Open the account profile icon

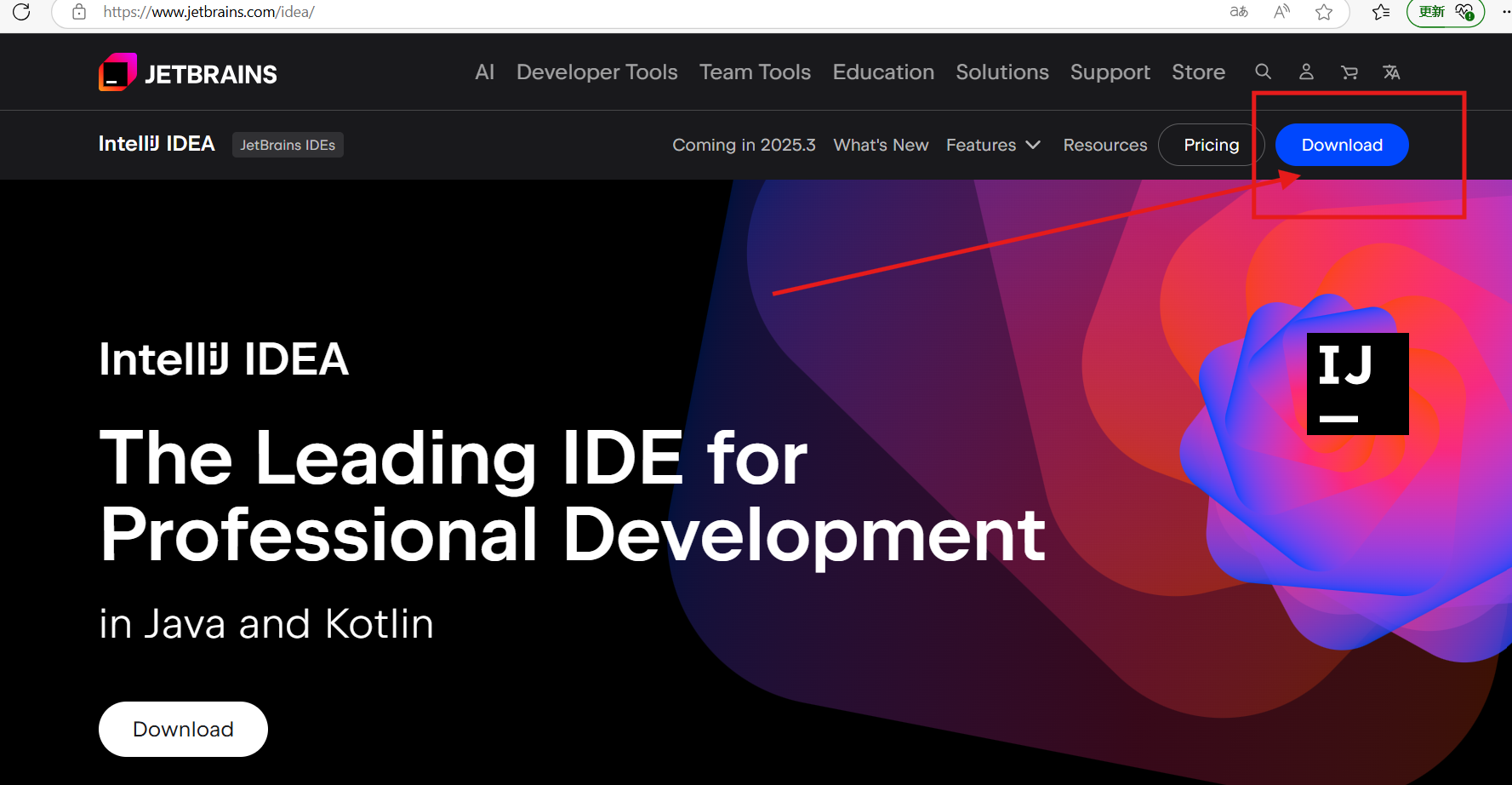point(1306,72)
